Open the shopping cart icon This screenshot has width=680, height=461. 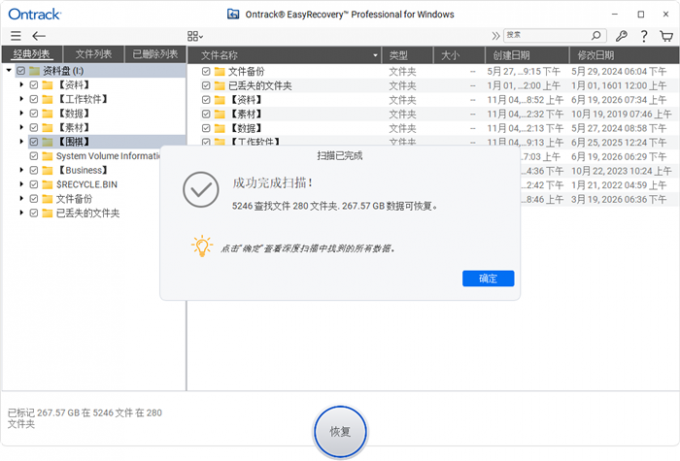click(667, 36)
